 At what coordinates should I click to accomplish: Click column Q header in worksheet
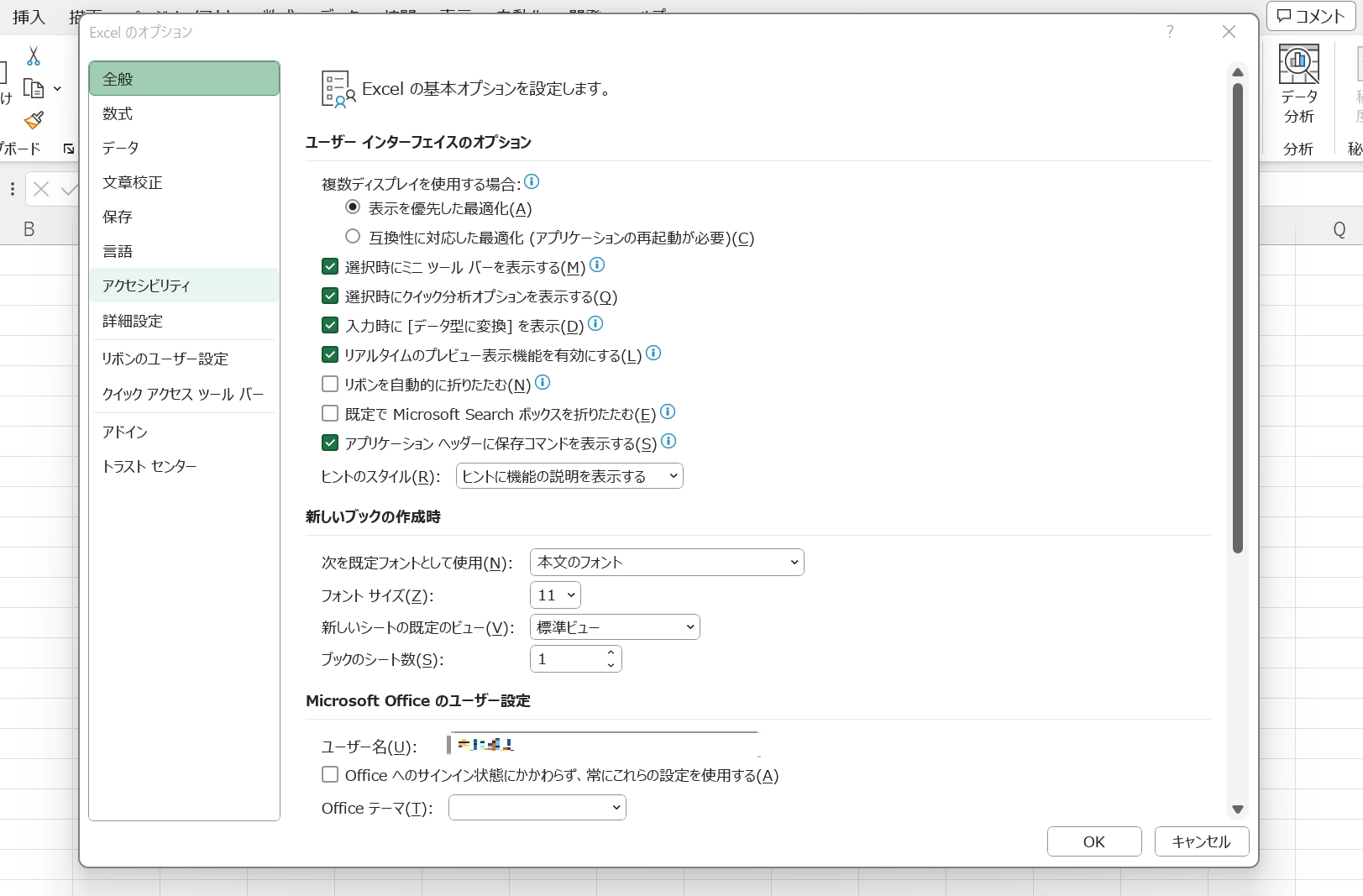1339,229
